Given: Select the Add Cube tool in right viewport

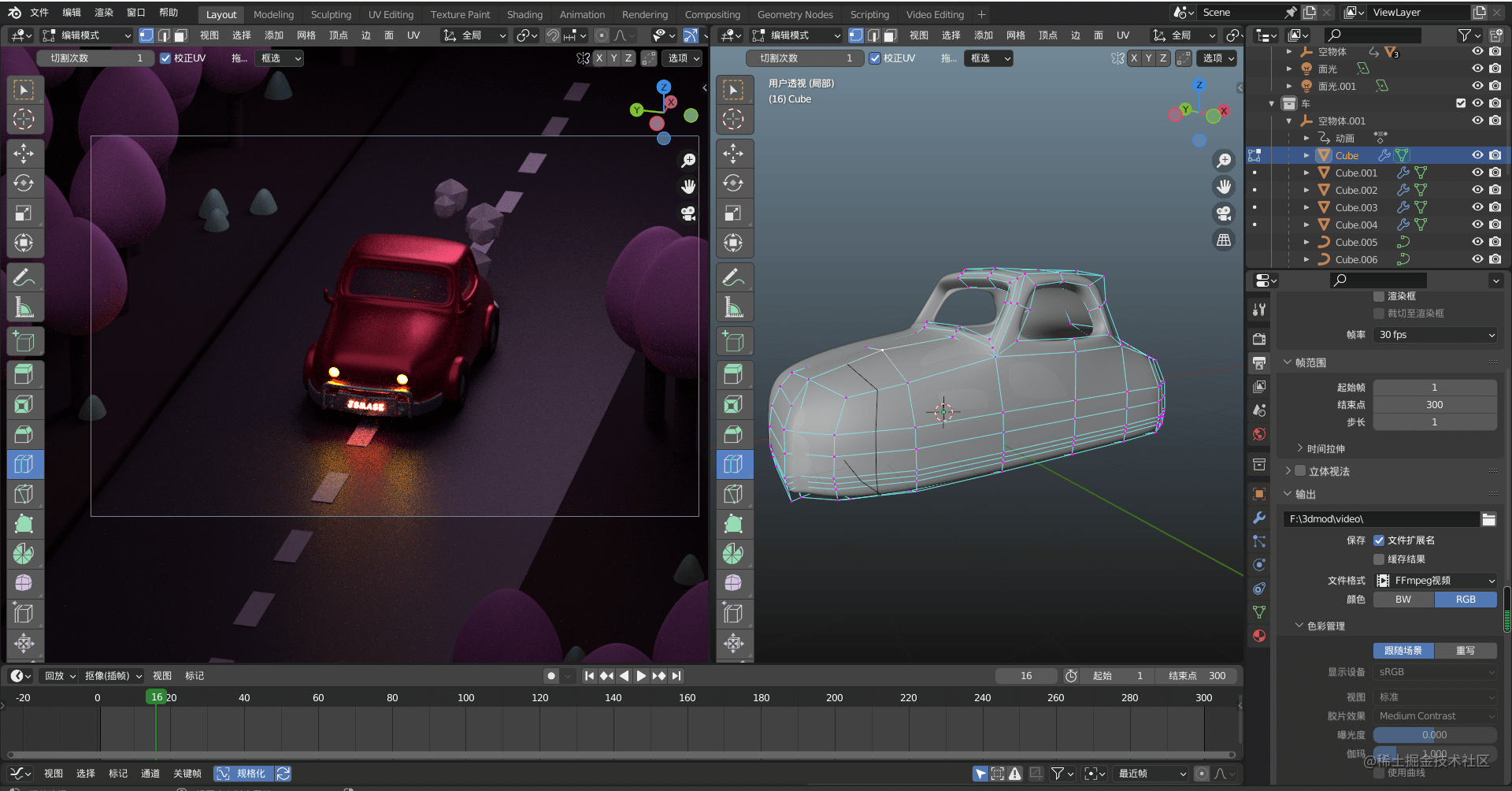Looking at the screenshot, I should pyautogui.click(x=734, y=341).
